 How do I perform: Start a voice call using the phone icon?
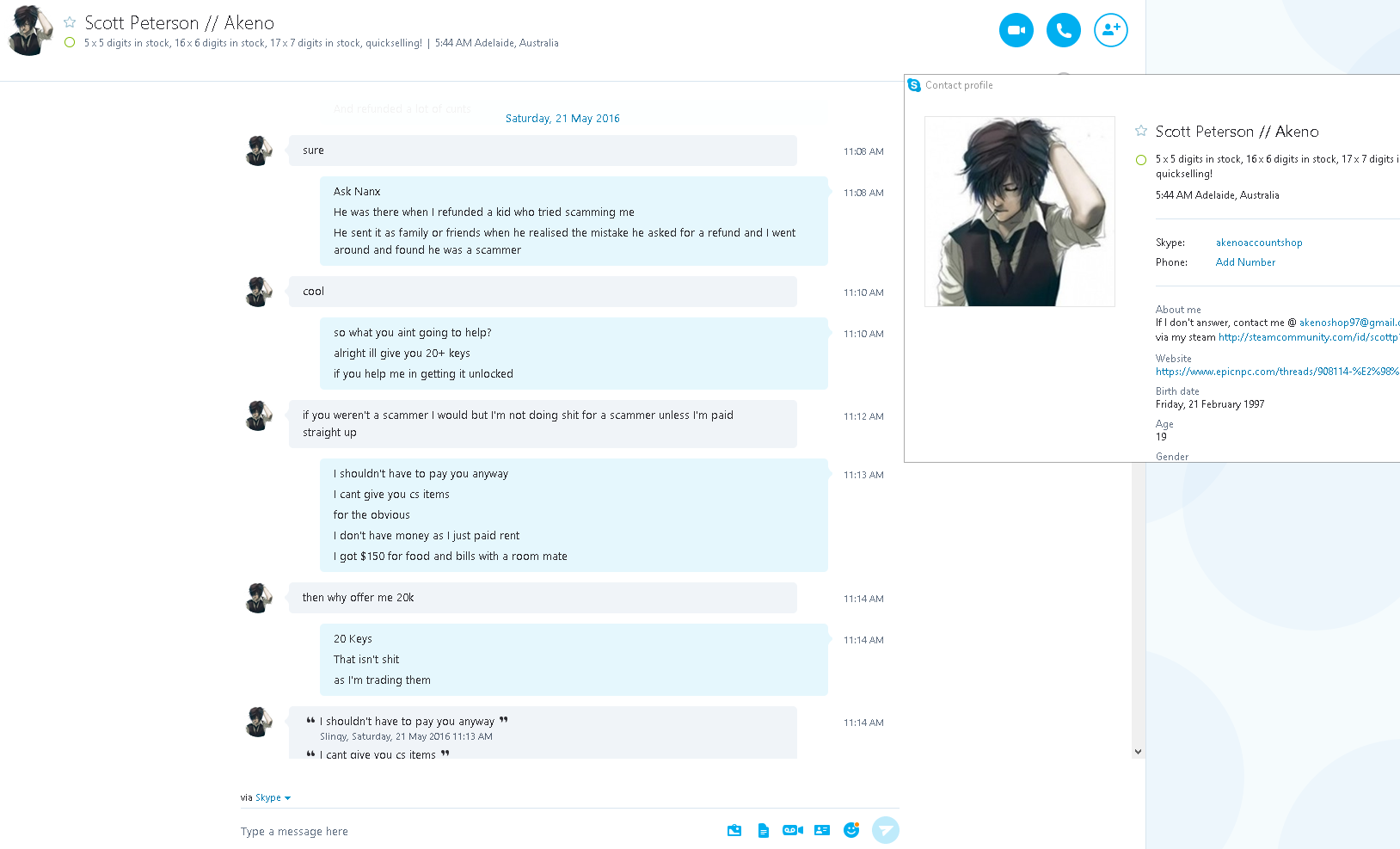[1063, 30]
